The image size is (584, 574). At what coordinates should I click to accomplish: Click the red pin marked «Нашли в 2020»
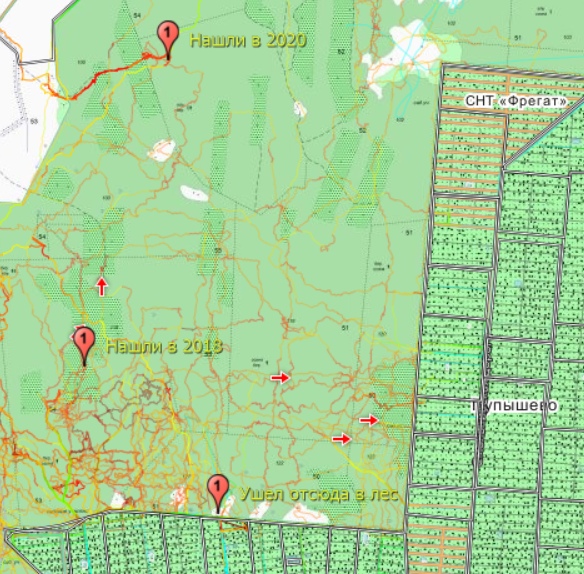point(168,40)
